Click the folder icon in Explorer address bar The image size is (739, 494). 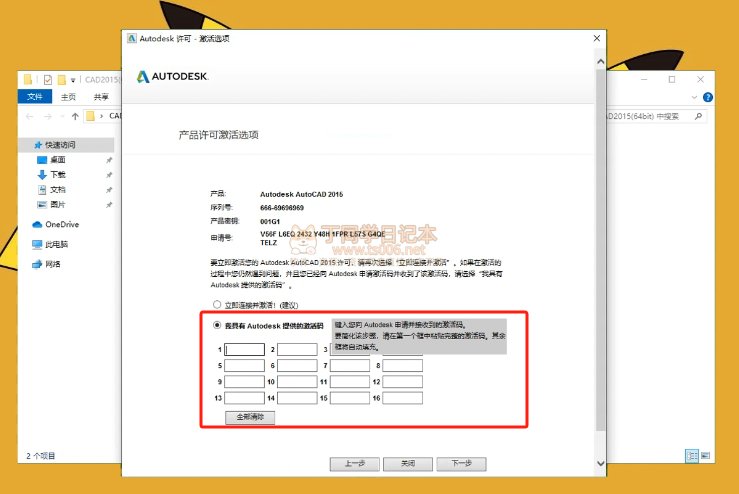pyautogui.click(x=90, y=116)
